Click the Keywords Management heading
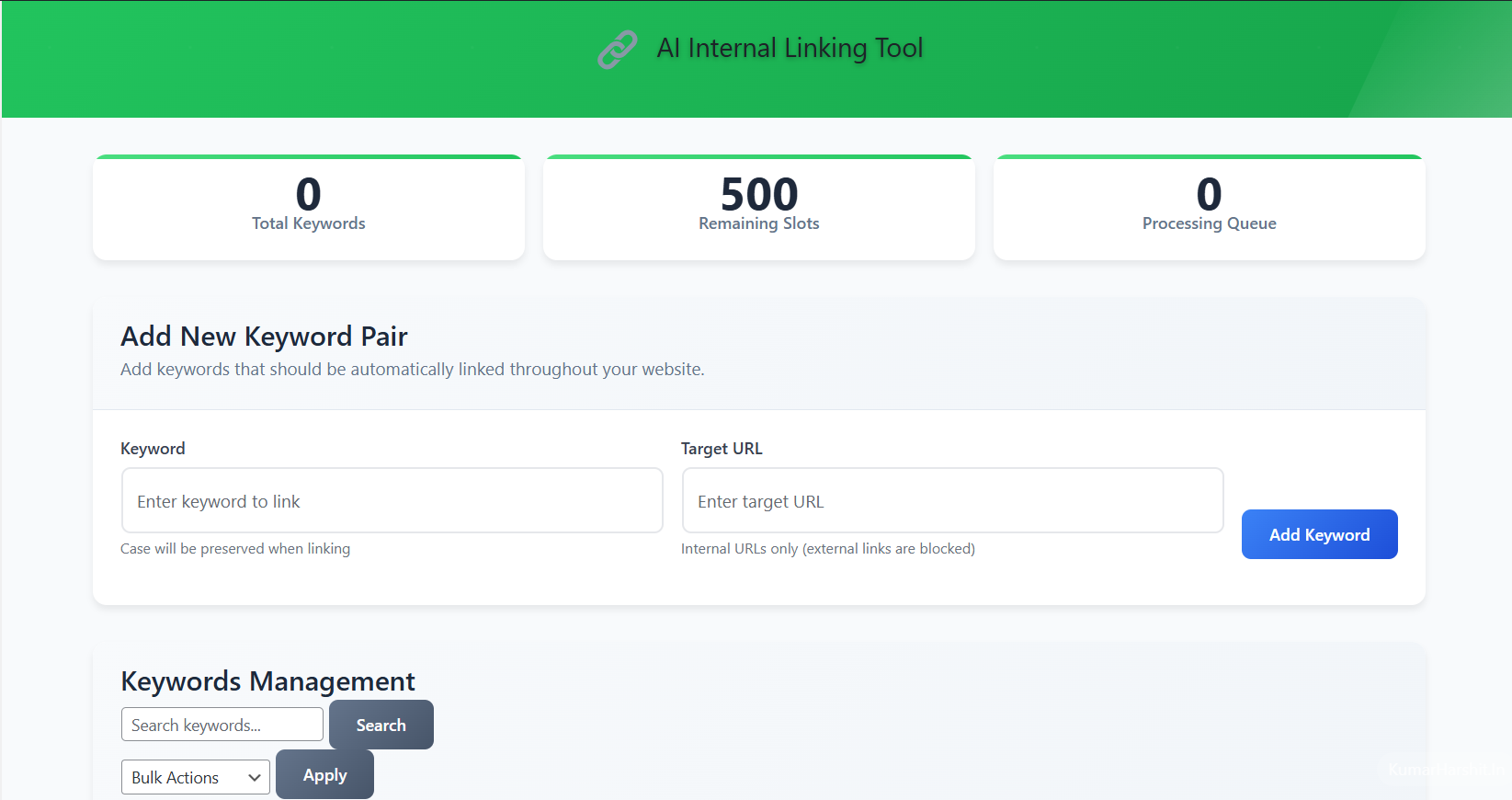This screenshot has height=800, width=1512. [x=267, y=681]
